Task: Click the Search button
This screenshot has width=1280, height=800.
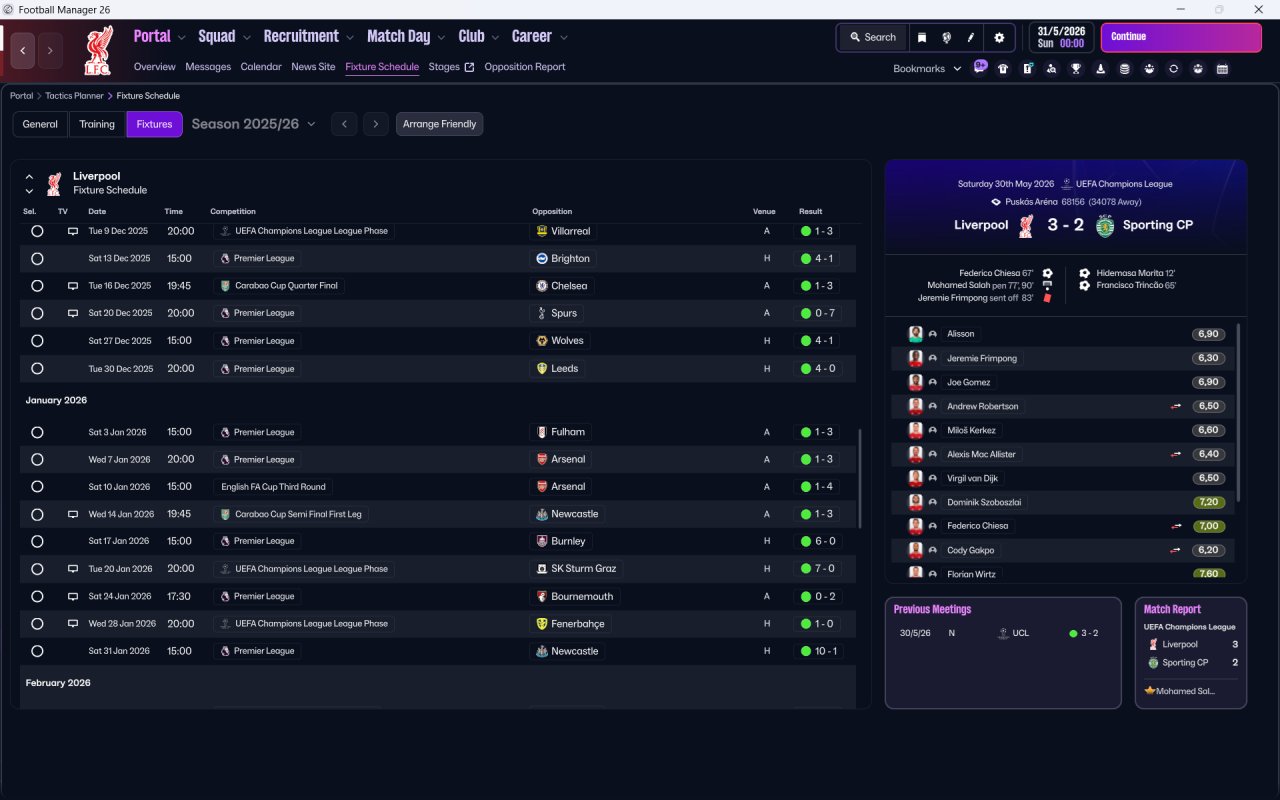Action: coord(873,37)
